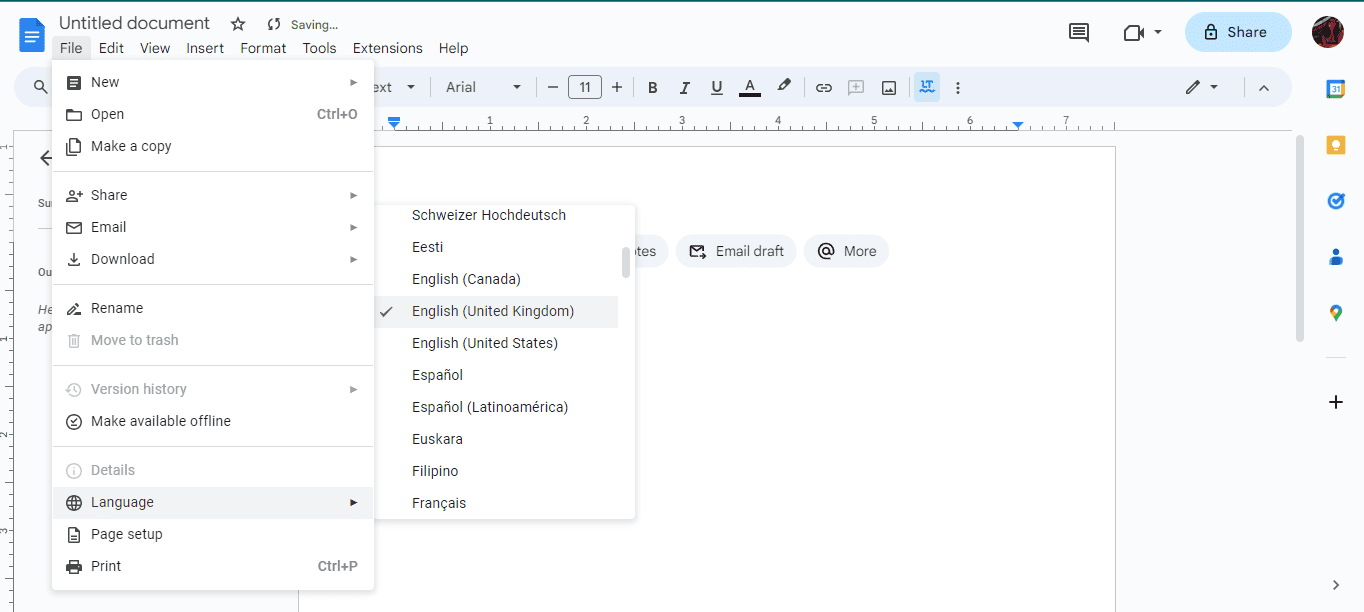
Task: Open the text color picker
Action: [749, 87]
